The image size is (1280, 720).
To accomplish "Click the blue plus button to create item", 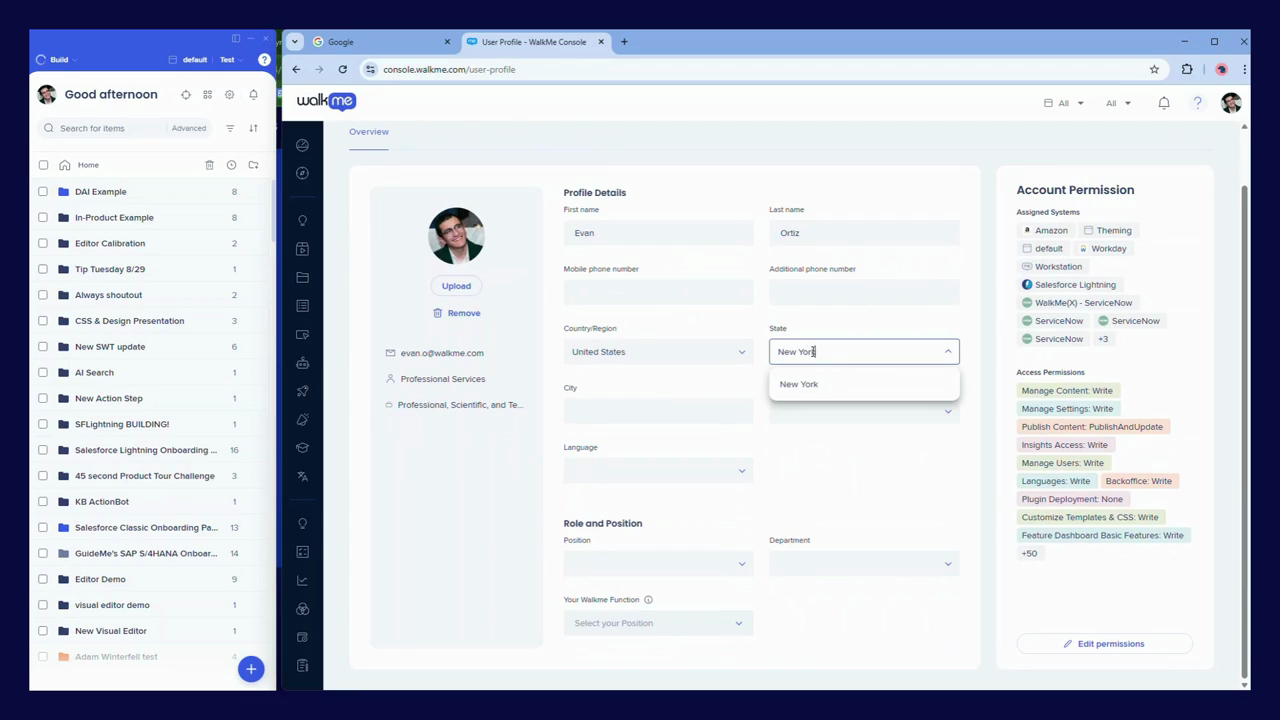I will (251, 669).
